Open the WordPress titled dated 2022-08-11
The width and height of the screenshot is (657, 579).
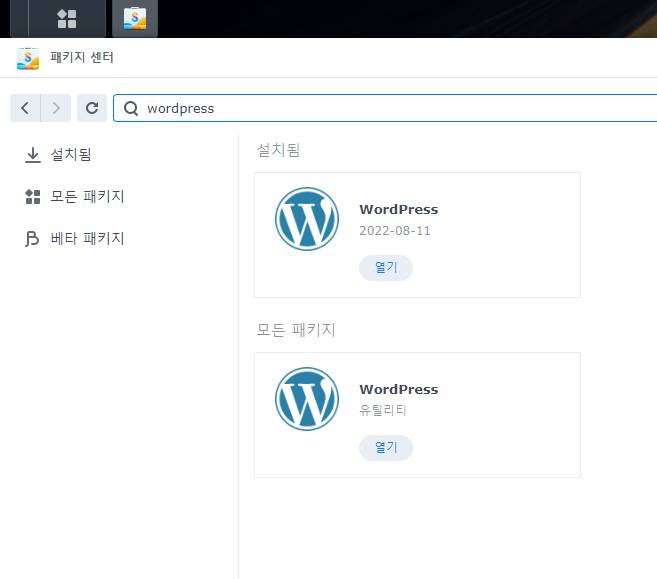[398, 209]
